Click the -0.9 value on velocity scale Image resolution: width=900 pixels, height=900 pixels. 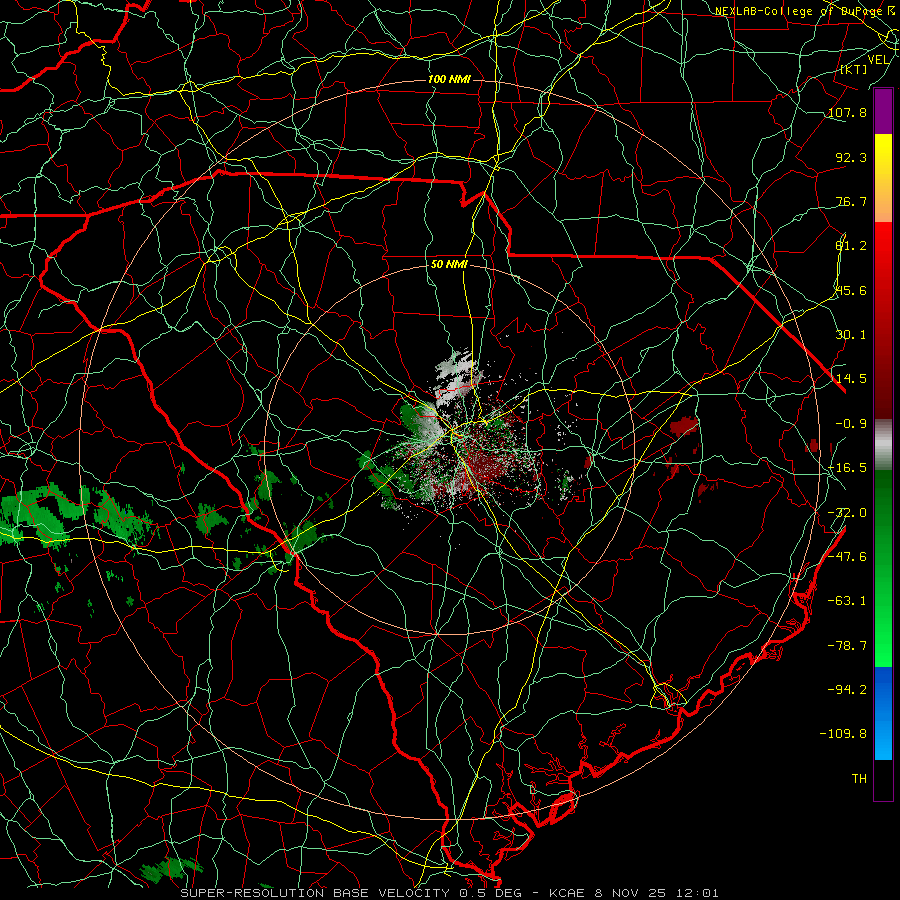[851, 424]
